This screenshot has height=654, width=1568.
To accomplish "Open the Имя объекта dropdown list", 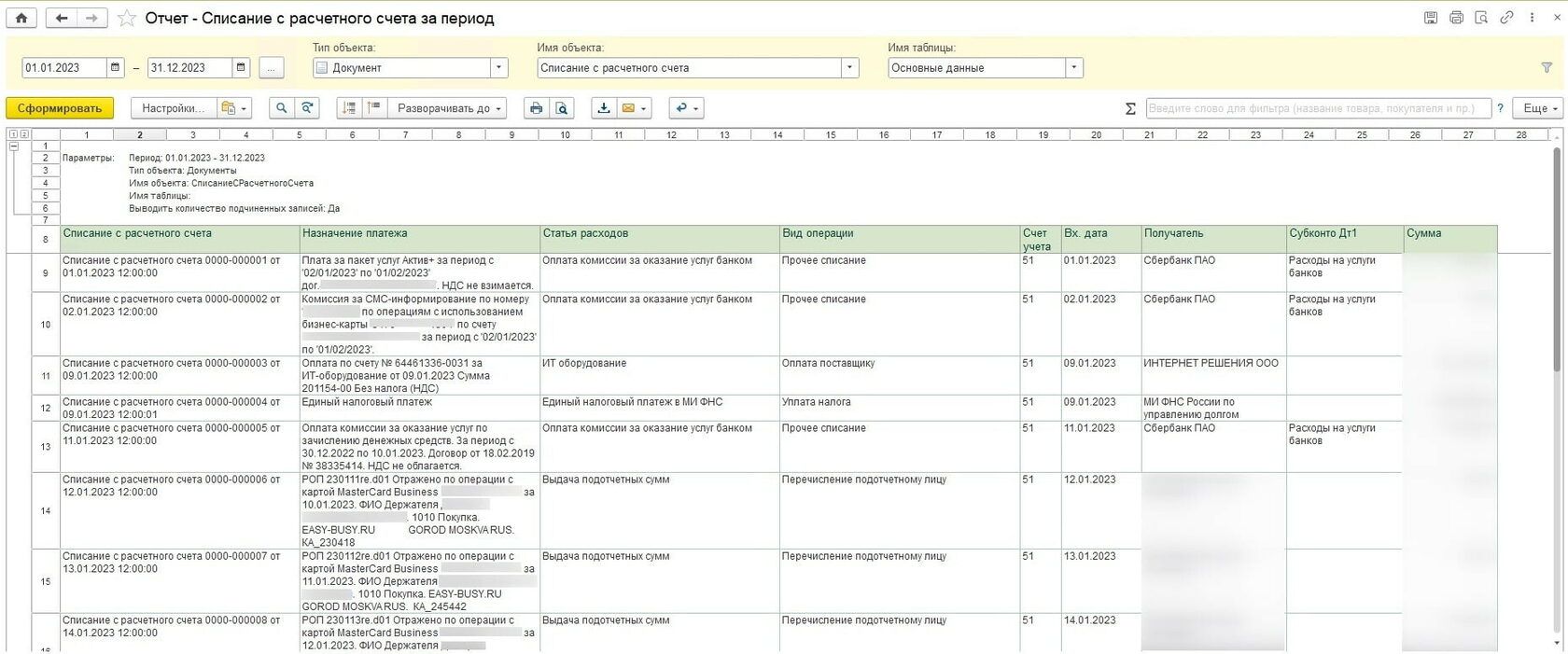I will [849, 67].
